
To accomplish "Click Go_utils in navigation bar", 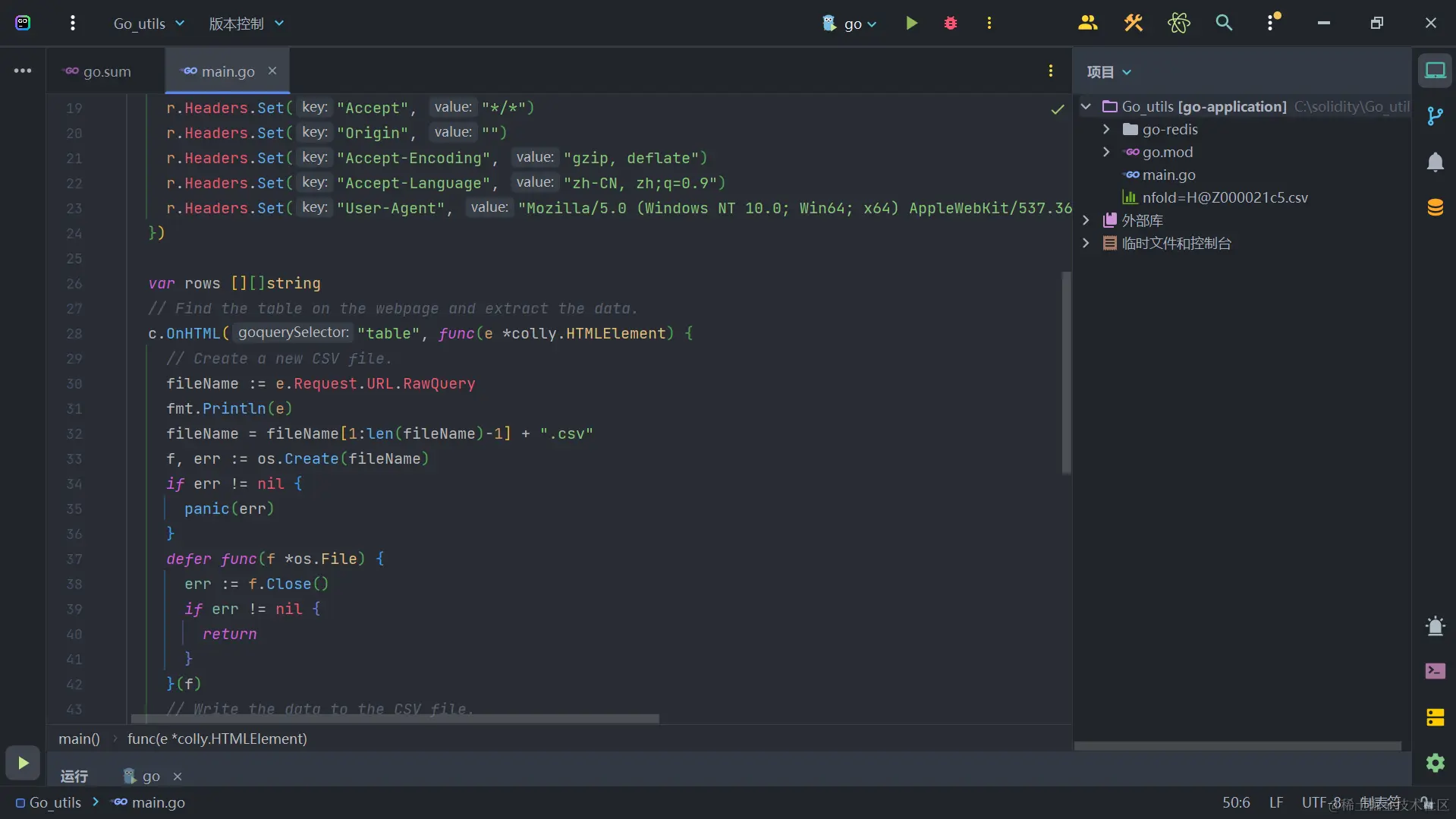I will pyautogui.click(x=49, y=802).
